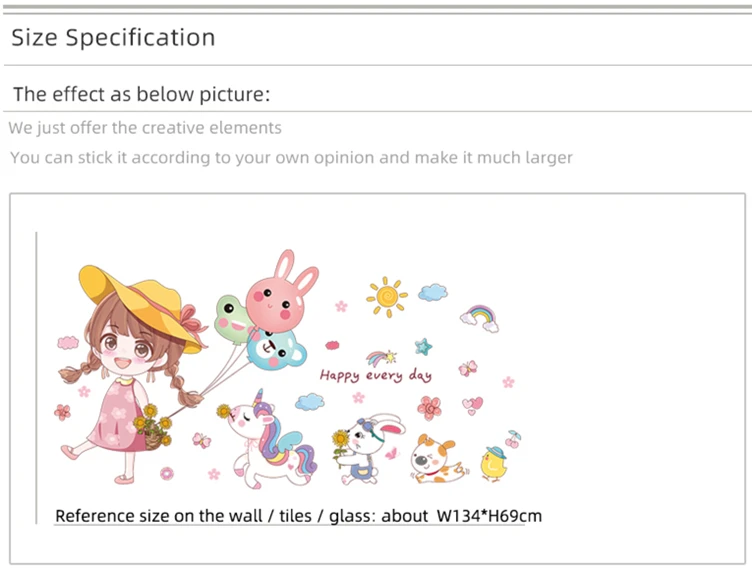The image size is (752, 569).
Task: Select the yellow chick wearing hat
Action: point(494,464)
